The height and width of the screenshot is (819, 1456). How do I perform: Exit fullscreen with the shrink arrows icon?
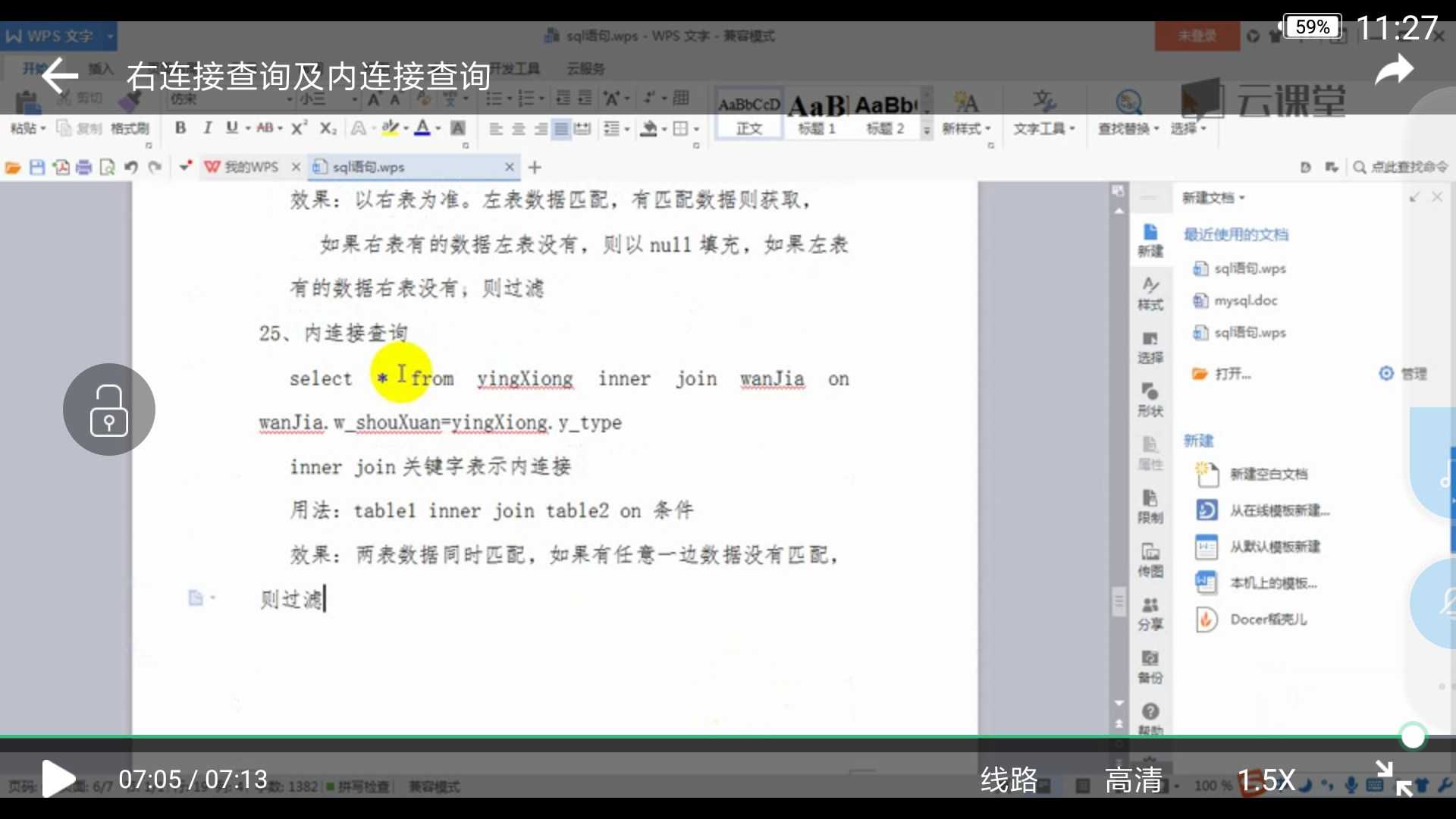(1394, 779)
